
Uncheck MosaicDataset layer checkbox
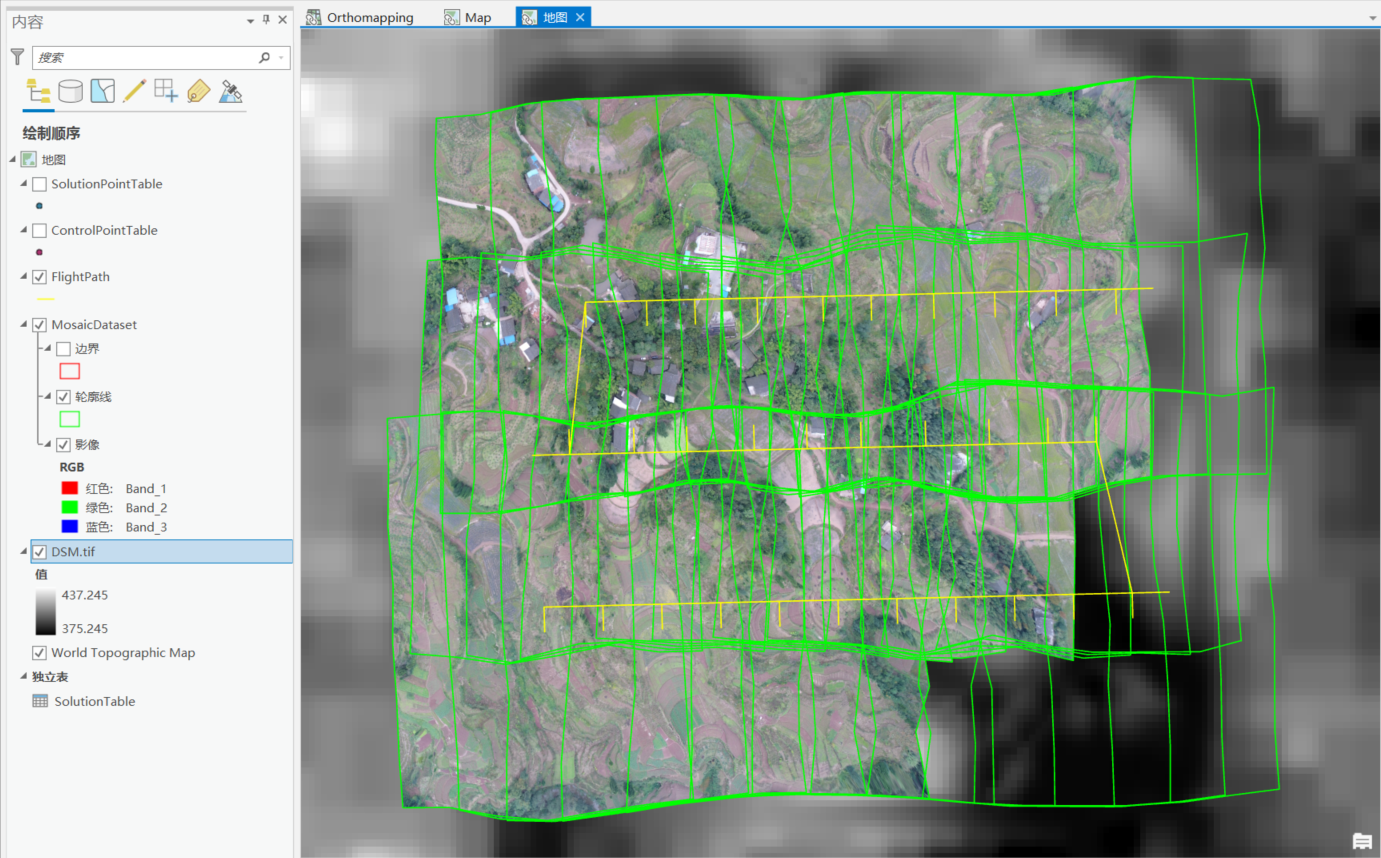coord(40,325)
